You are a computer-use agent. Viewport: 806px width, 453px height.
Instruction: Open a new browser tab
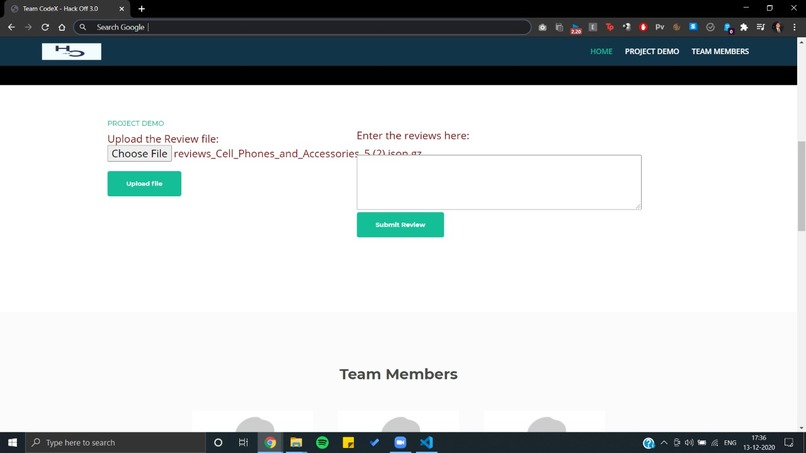click(x=141, y=9)
